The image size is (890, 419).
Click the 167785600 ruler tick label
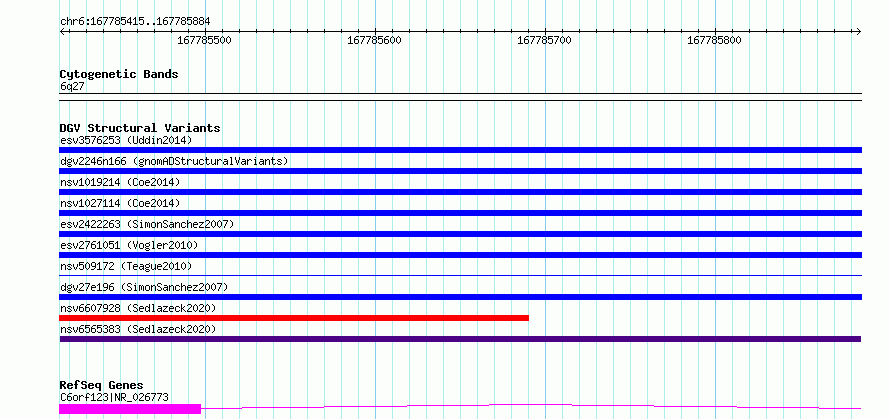tap(374, 40)
